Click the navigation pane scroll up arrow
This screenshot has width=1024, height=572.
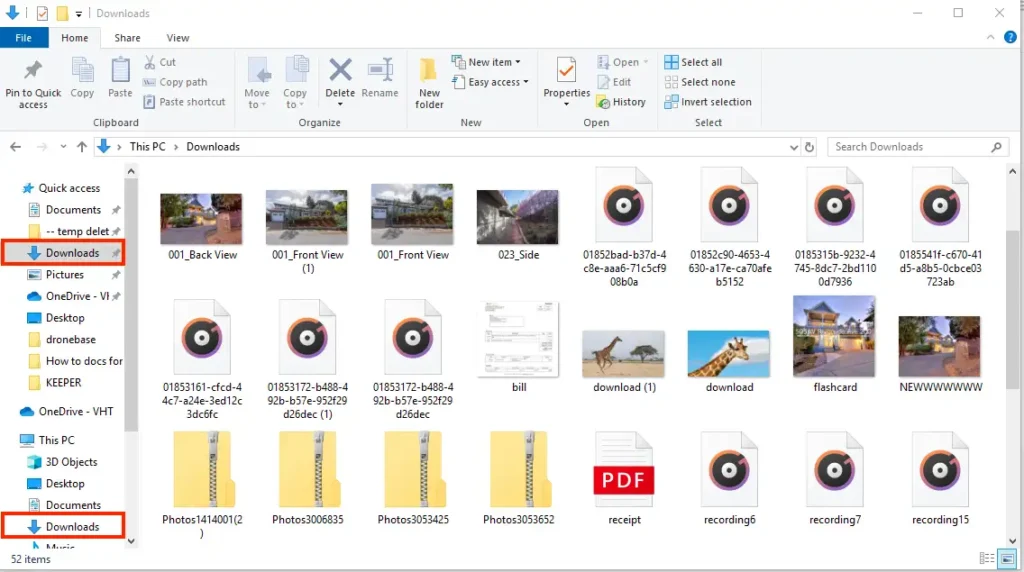coord(131,172)
